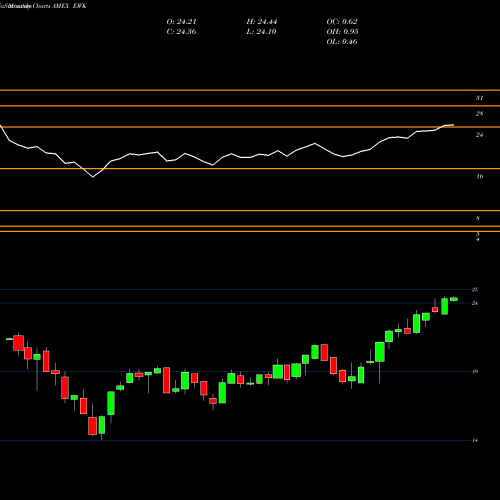Image resolution: width=500 pixels, height=500 pixels.
Task: Select the OC: 0.62 reading
Action: click(342, 22)
